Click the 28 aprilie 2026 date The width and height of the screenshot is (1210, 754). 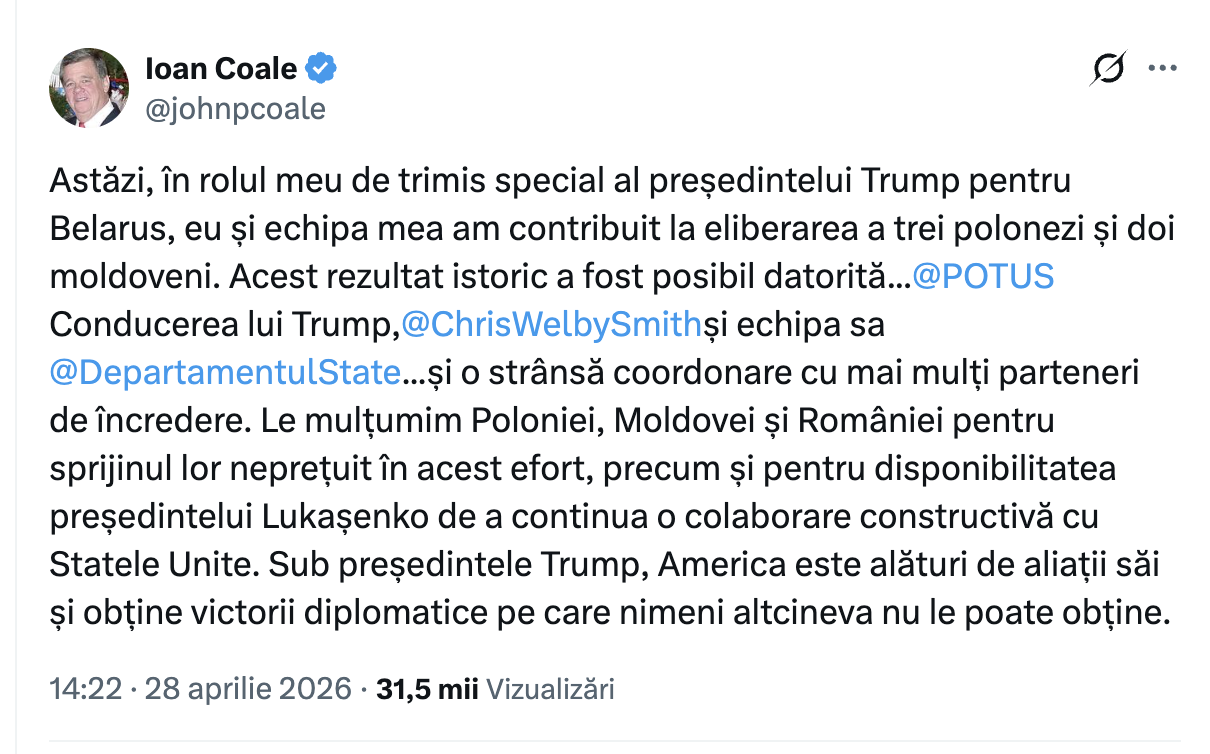click(x=249, y=689)
